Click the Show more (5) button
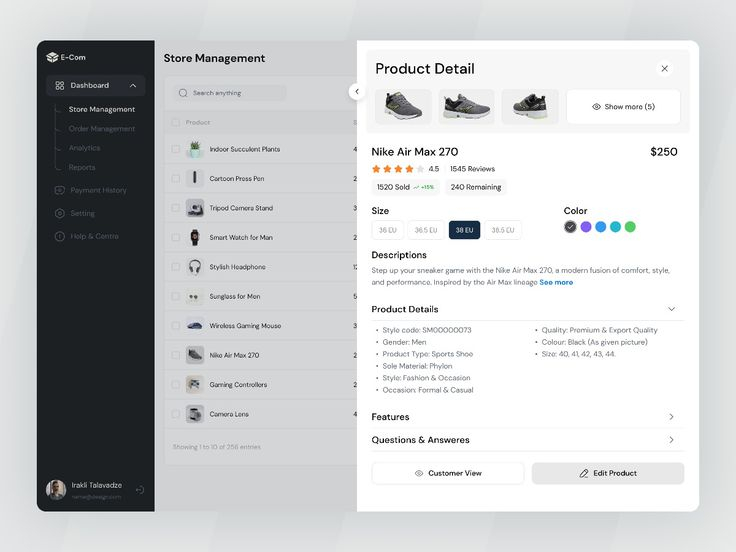 pyautogui.click(x=623, y=107)
